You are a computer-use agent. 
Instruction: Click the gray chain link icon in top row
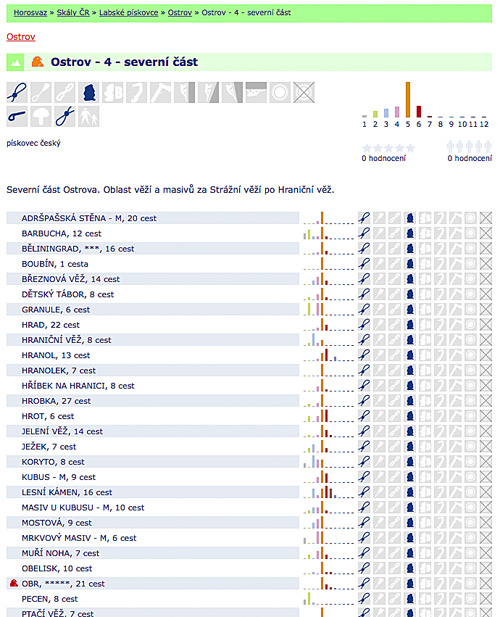[65, 92]
